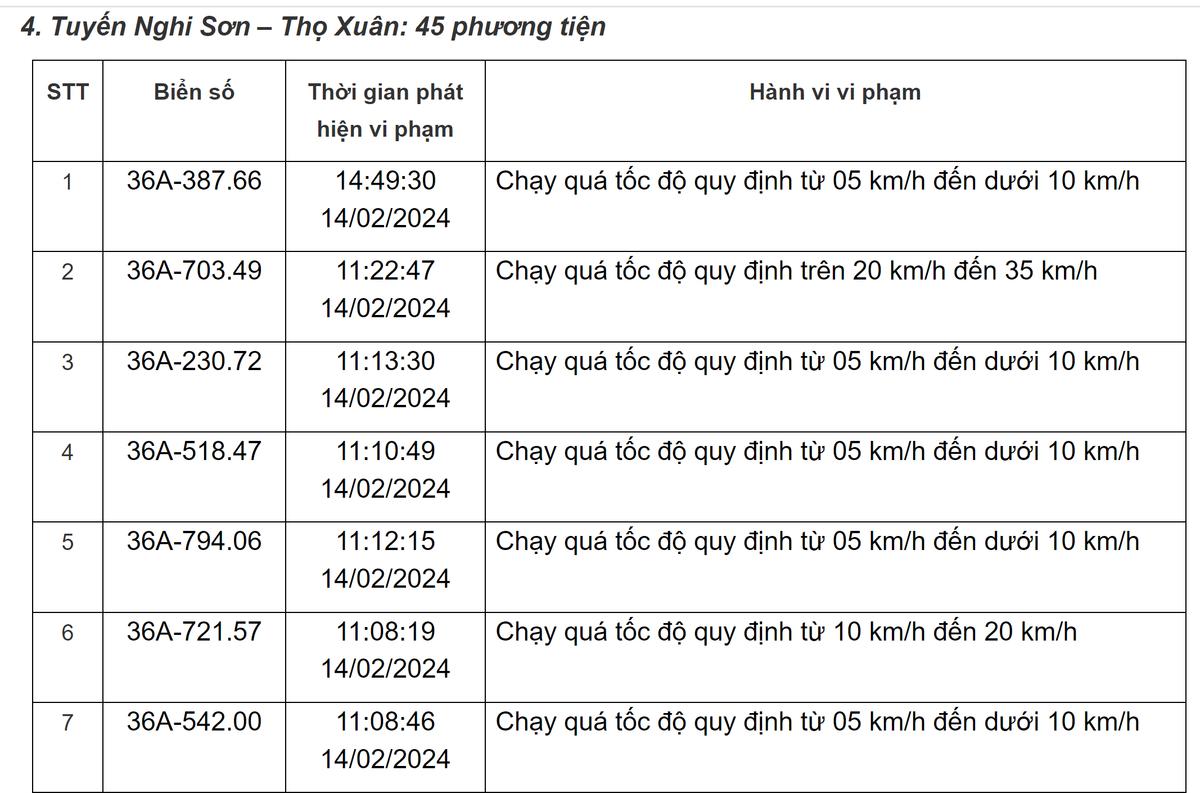Screen dimensions: 1200x793
Task: Click row number 5 in STT column
Action: click(67, 542)
